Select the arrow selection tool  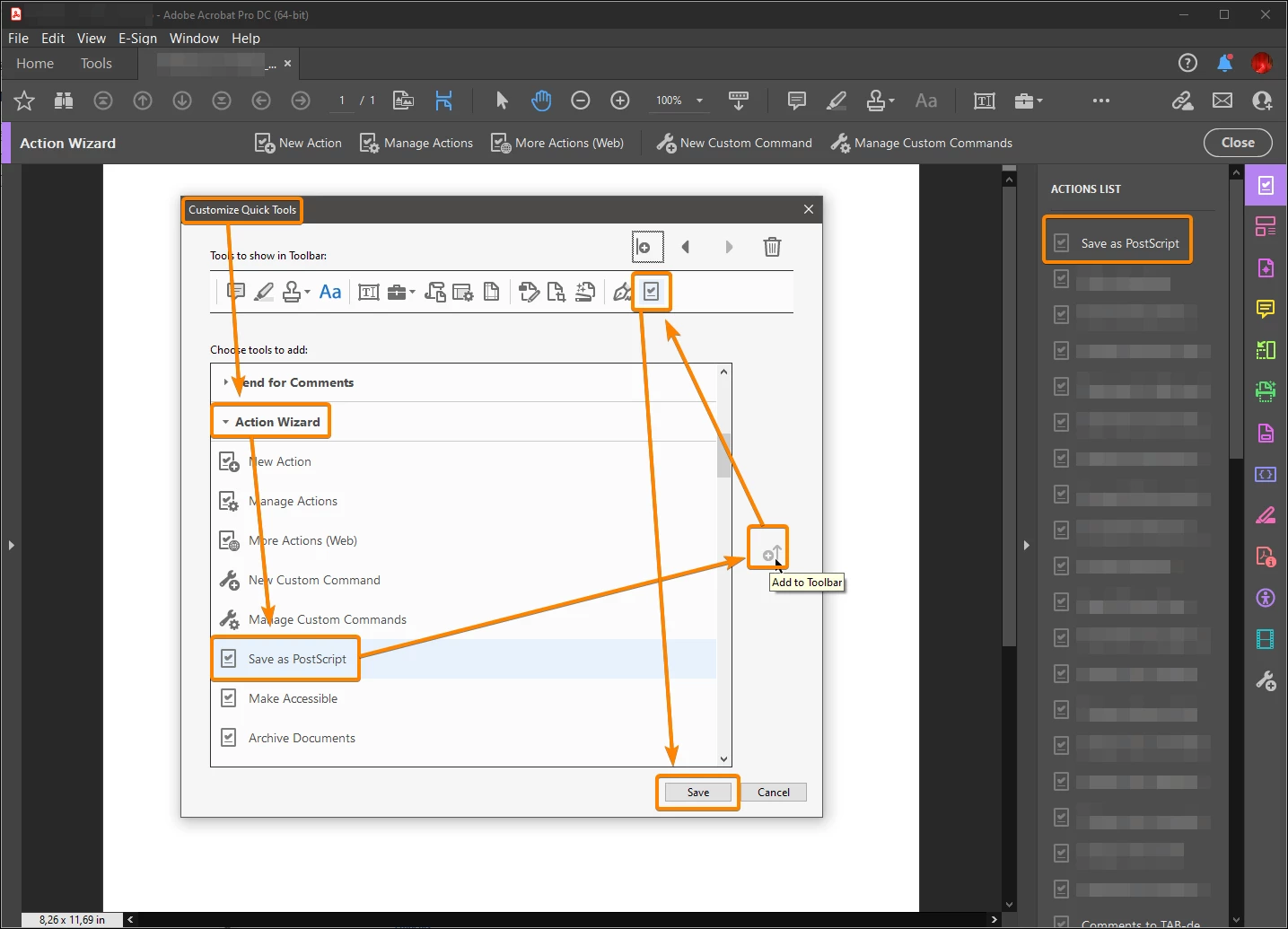click(502, 101)
